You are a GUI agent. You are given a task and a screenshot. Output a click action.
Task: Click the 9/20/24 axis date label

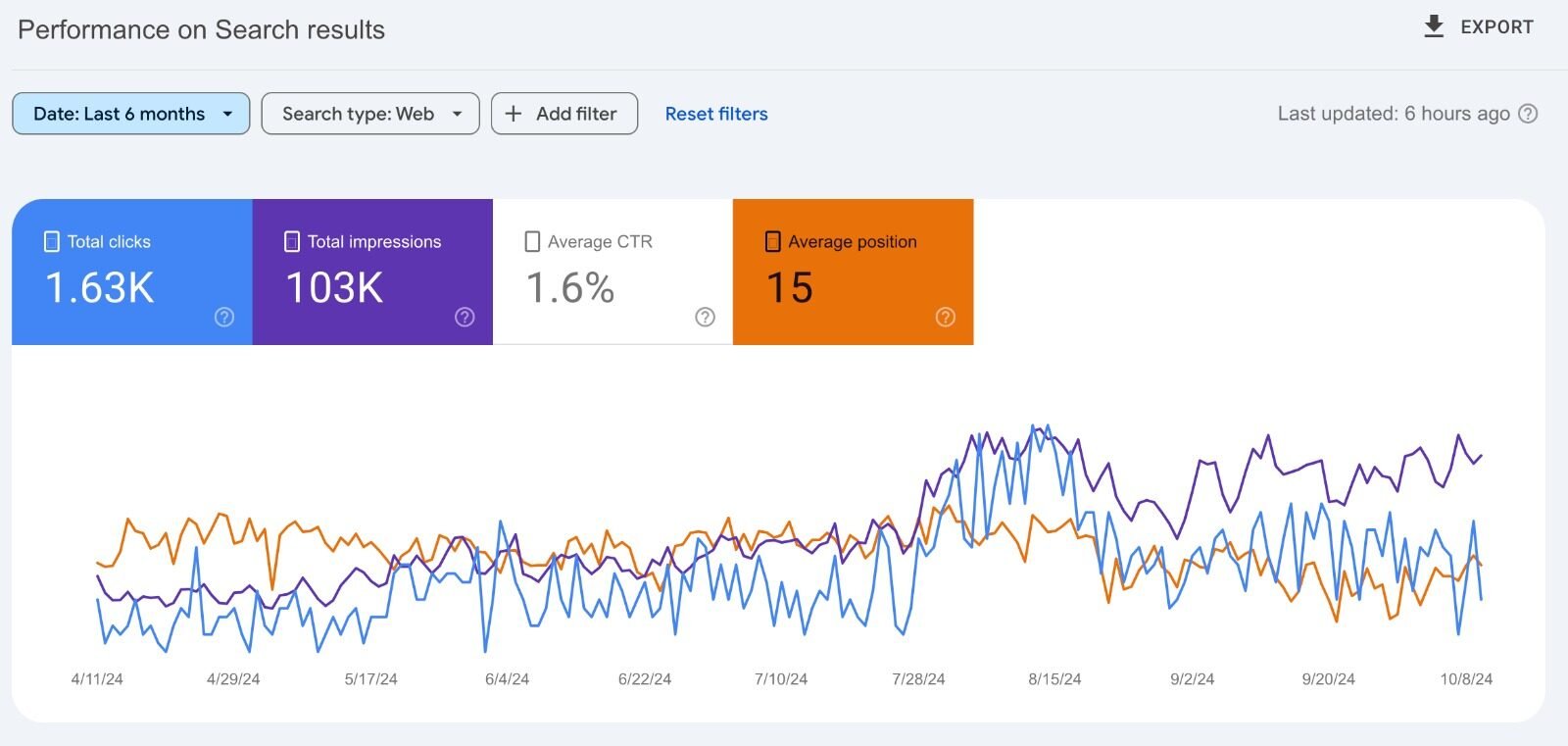point(1328,678)
